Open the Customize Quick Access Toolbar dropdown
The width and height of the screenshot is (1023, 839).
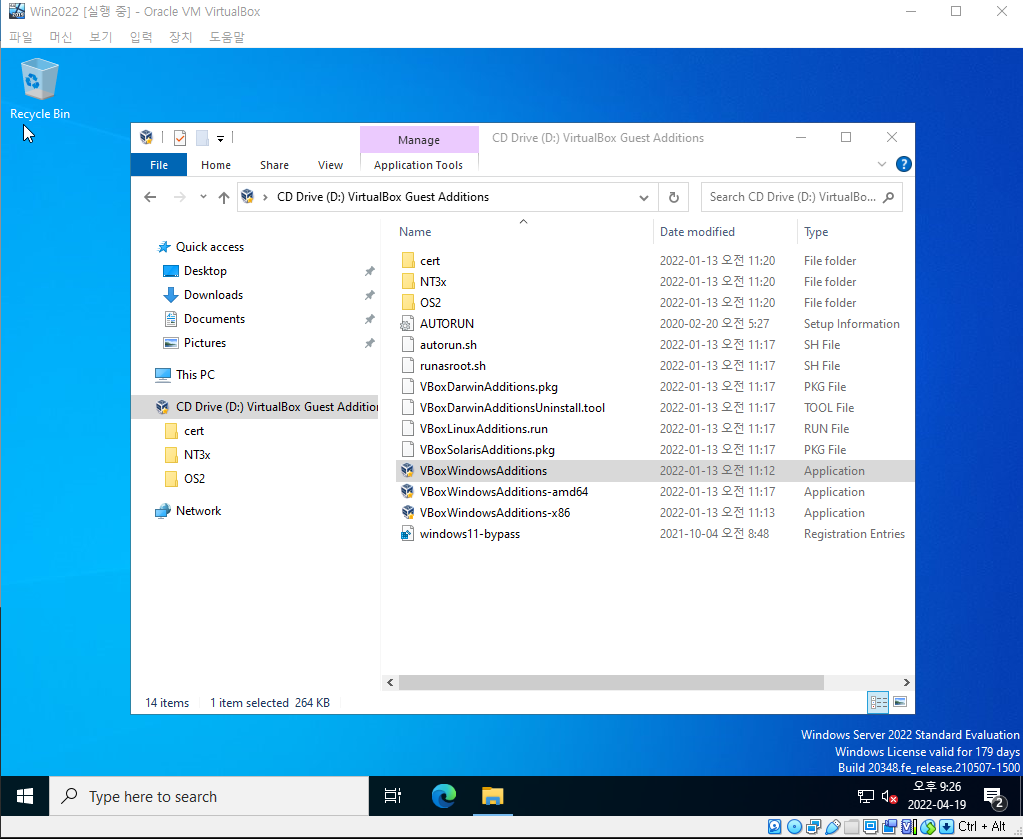click(x=221, y=138)
